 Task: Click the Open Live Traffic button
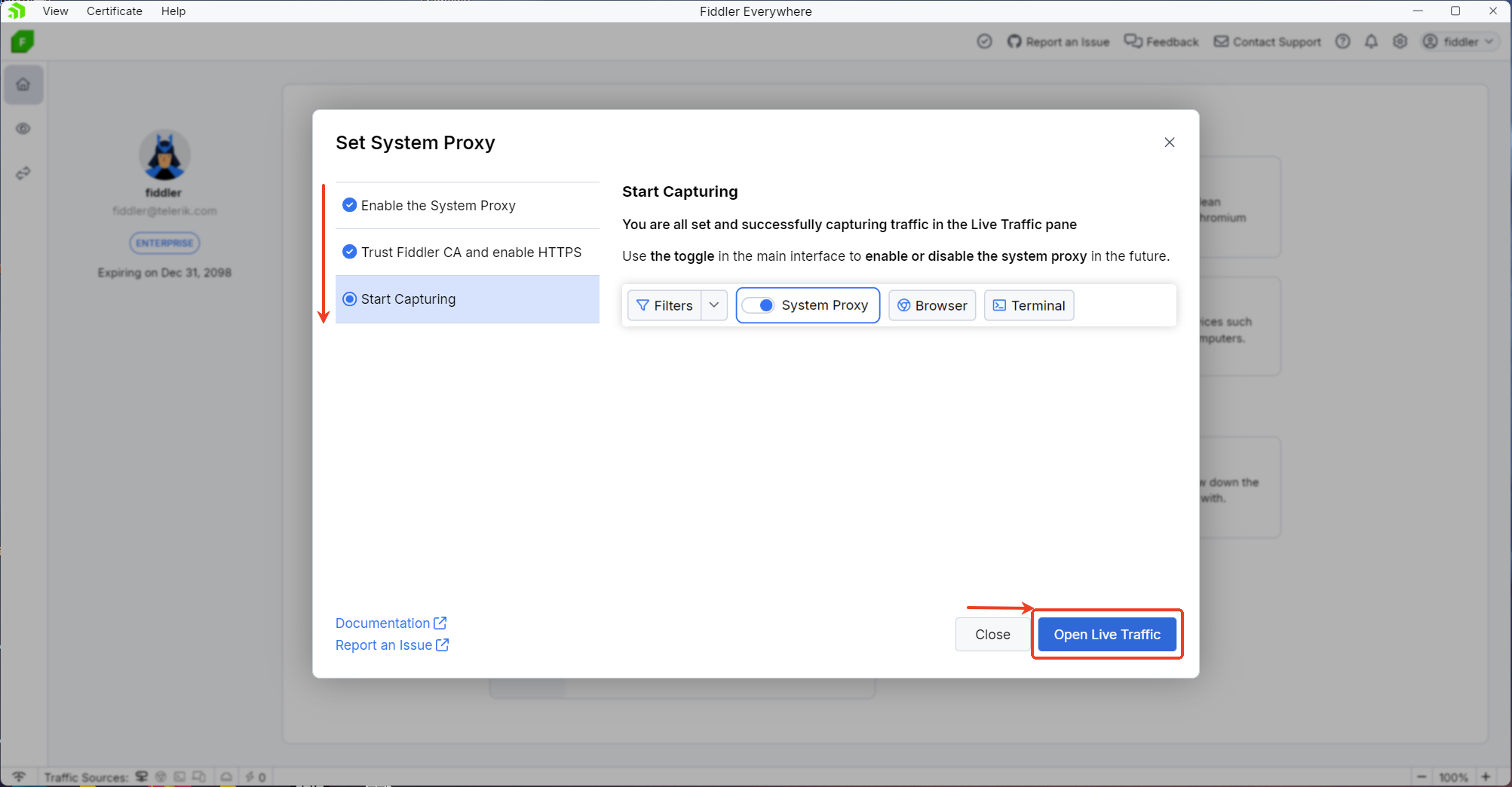pos(1106,634)
